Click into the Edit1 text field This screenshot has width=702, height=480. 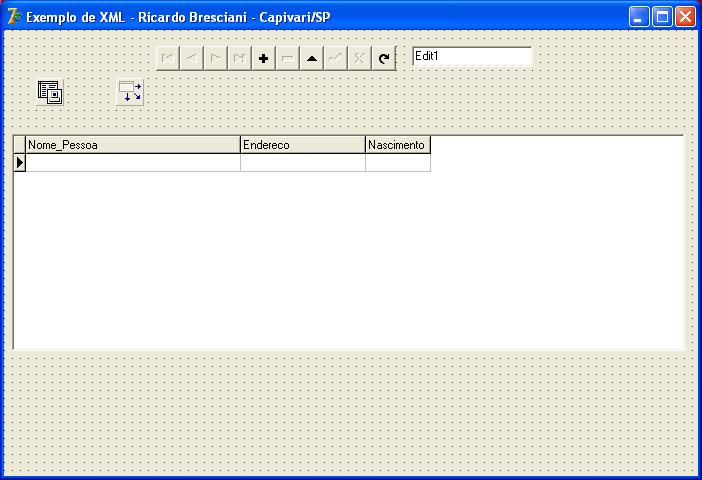point(472,57)
